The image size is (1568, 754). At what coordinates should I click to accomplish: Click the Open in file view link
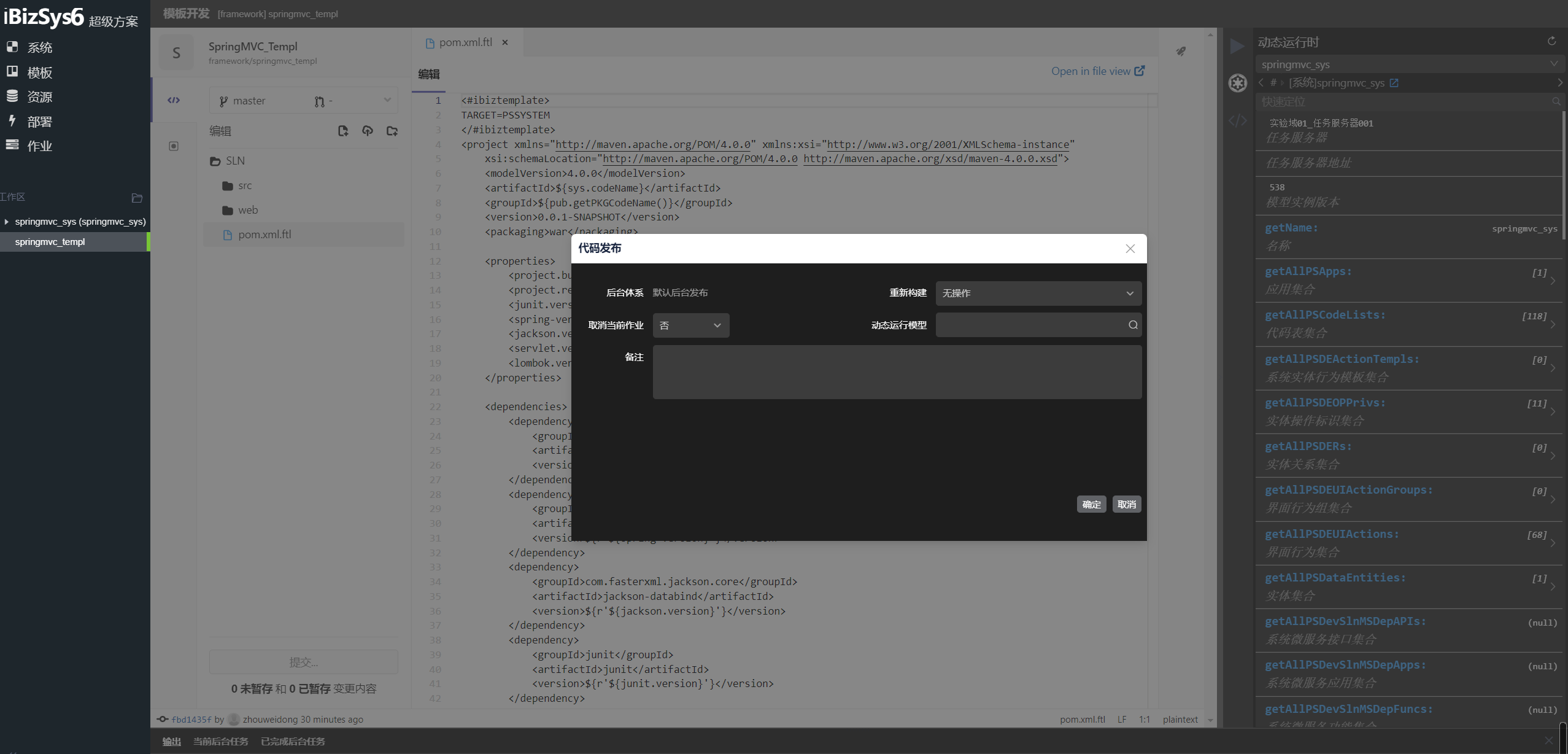click(1098, 71)
